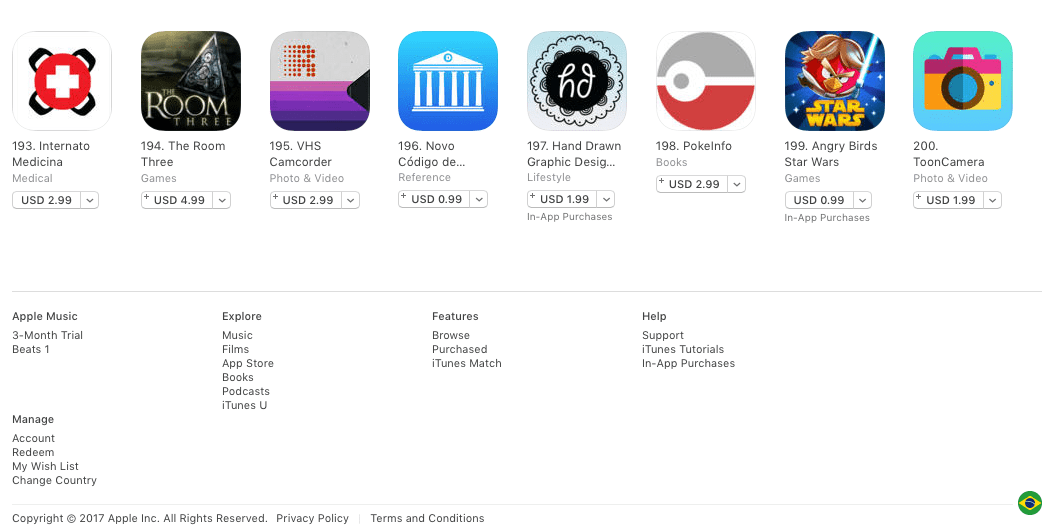
Task: Click the PokeInfo pokeball icon
Action: [x=705, y=81]
